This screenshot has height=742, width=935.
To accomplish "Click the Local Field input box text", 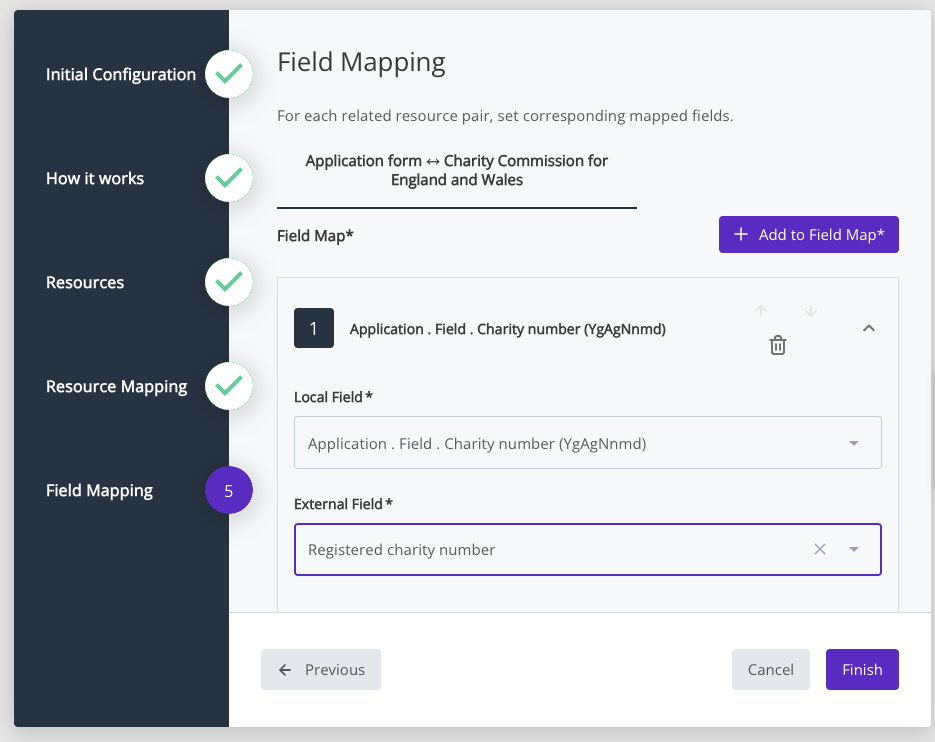I will pyautogui.click(x=477, y=444).
